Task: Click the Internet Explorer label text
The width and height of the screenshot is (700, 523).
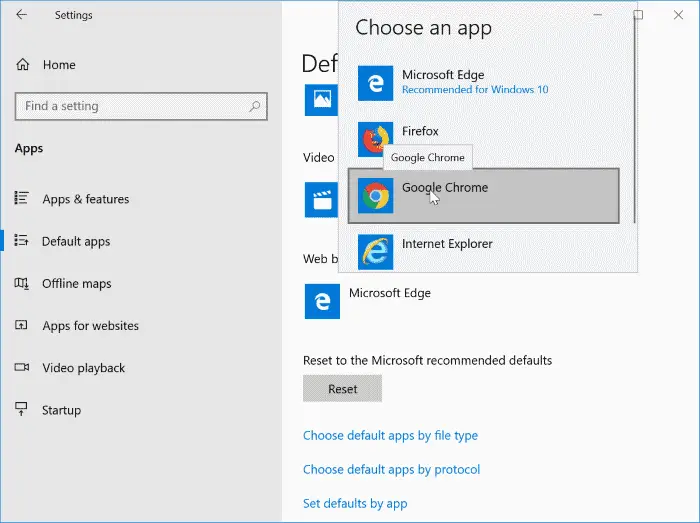Action: click(x=447, y=244)
